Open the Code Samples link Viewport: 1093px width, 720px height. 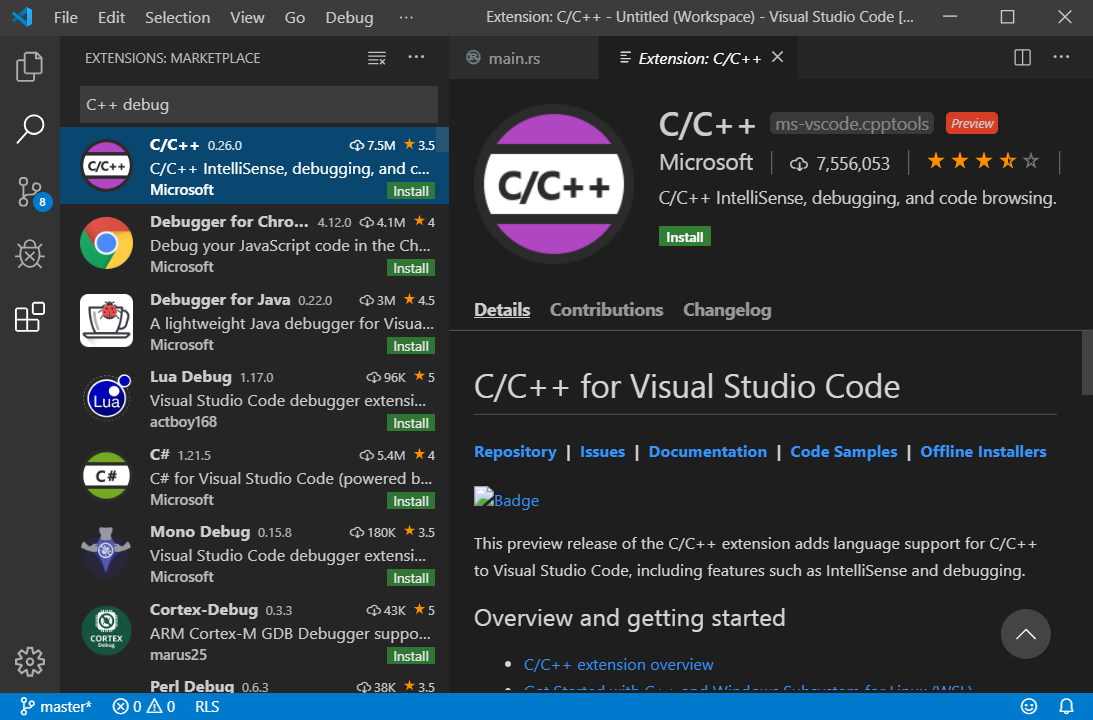tap(843, 452)
